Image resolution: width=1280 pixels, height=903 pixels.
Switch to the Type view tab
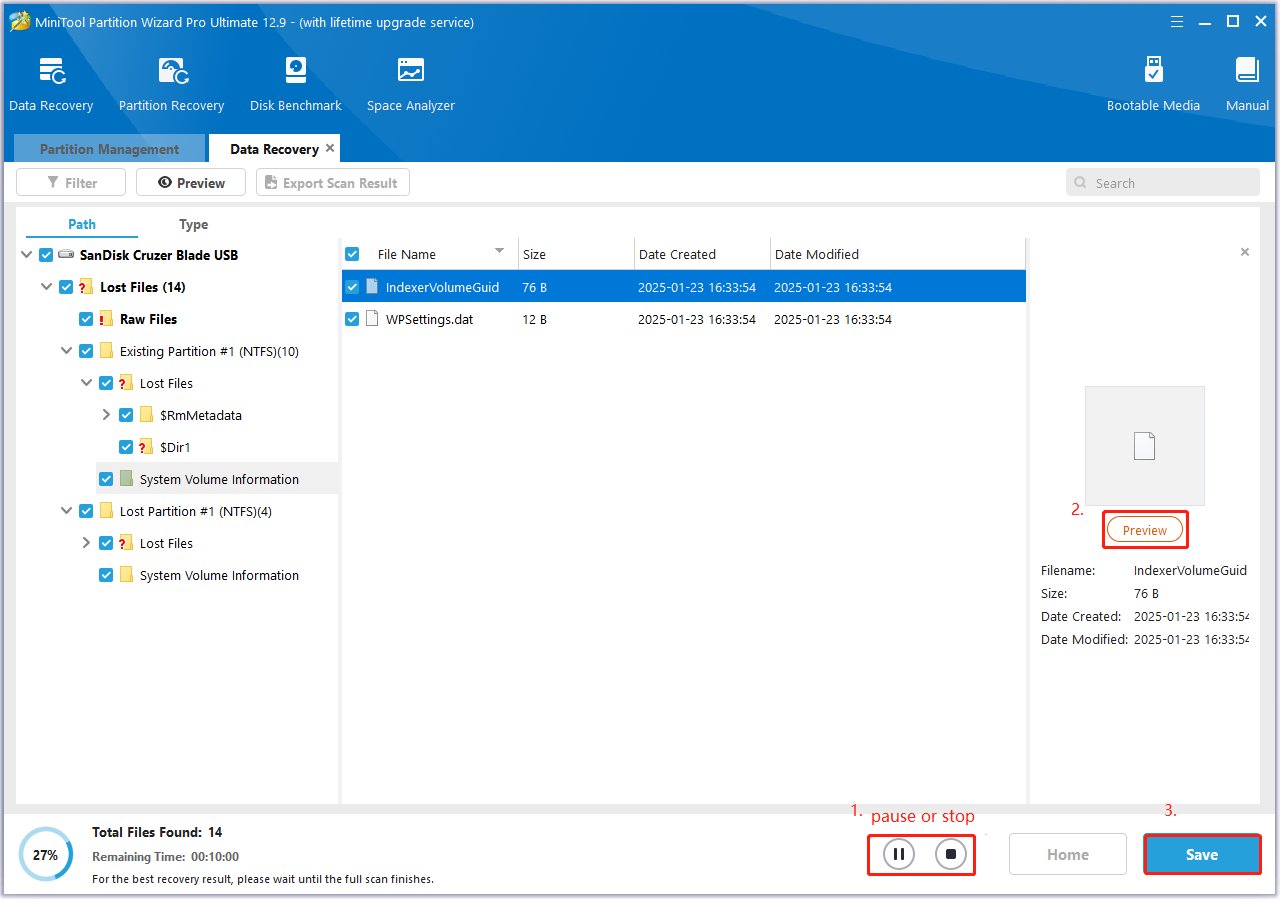(x=194, y=224)
